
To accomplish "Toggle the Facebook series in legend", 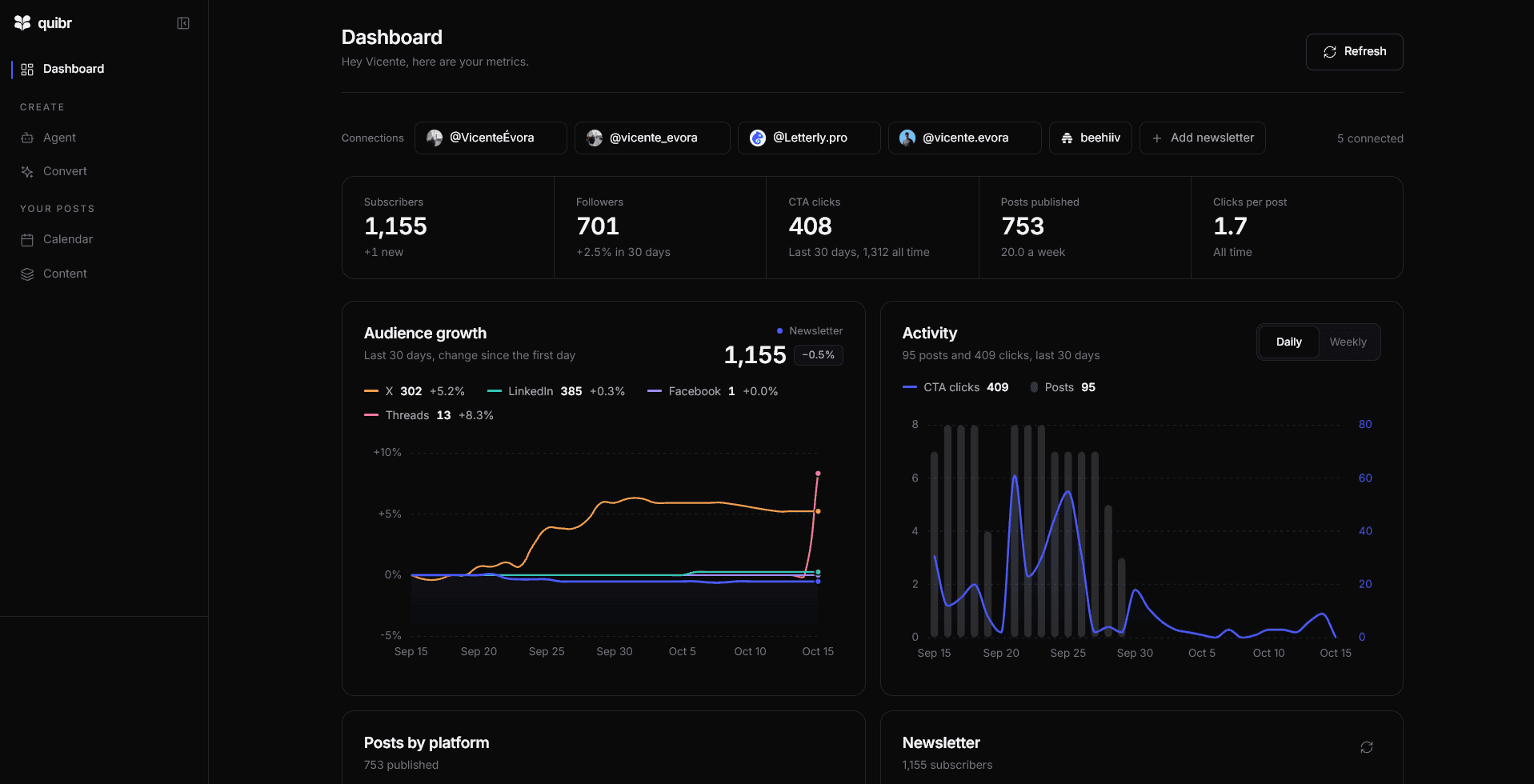I will (x=713, y=391).
